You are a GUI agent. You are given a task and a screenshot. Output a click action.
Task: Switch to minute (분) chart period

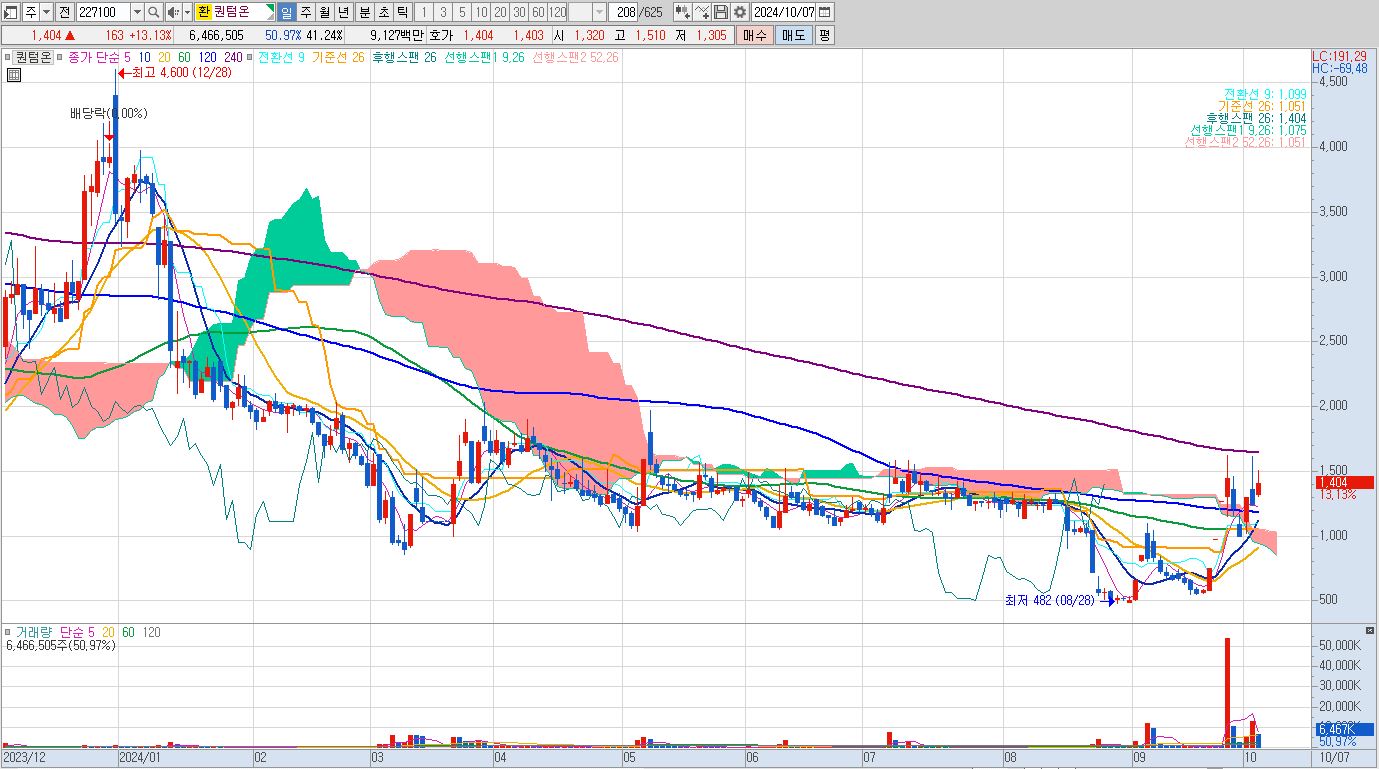[x=363, y=12]
